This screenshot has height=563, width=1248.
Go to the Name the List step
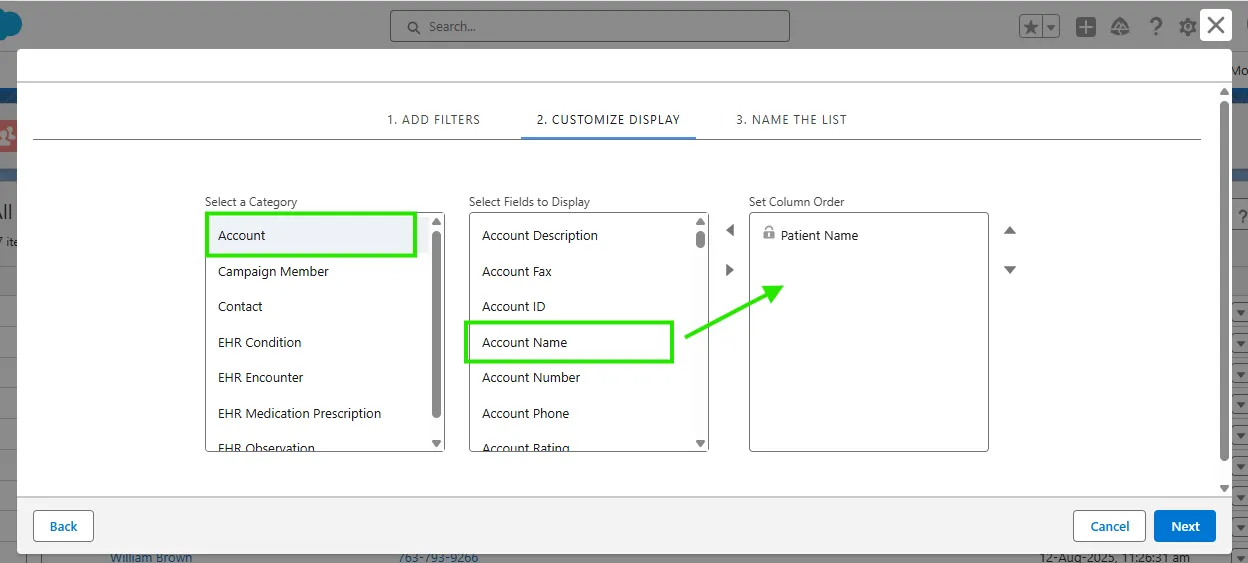[x=791, y=119]
